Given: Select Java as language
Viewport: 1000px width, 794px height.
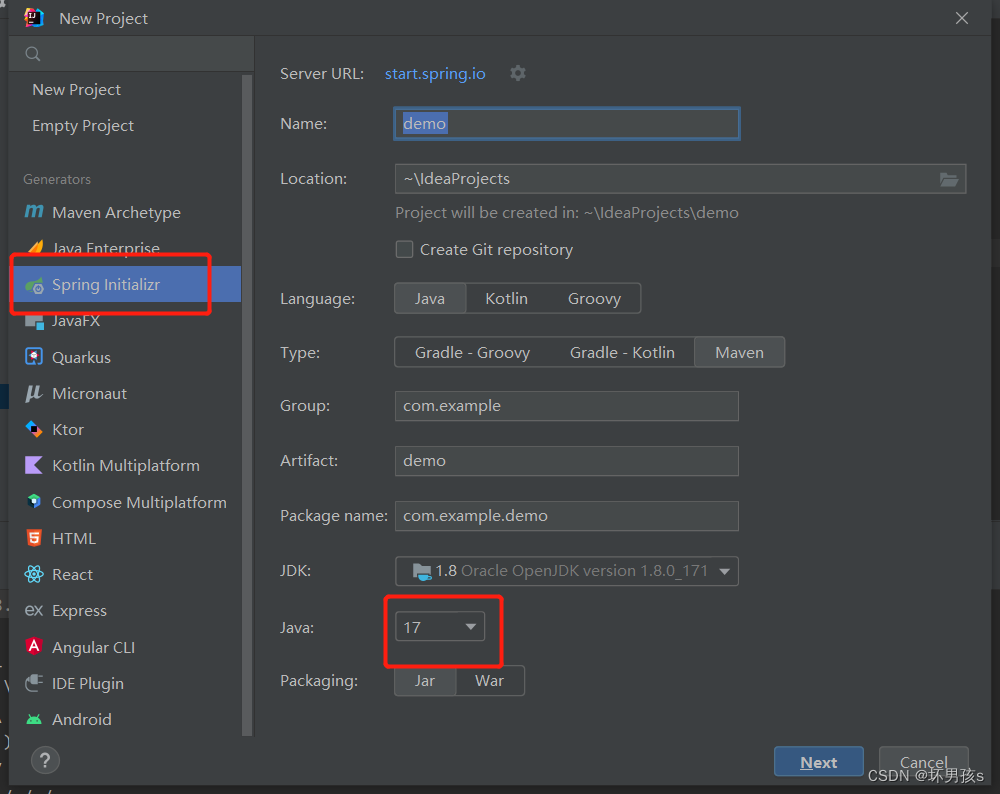Looking at the screenshot, I should (430, 298).
